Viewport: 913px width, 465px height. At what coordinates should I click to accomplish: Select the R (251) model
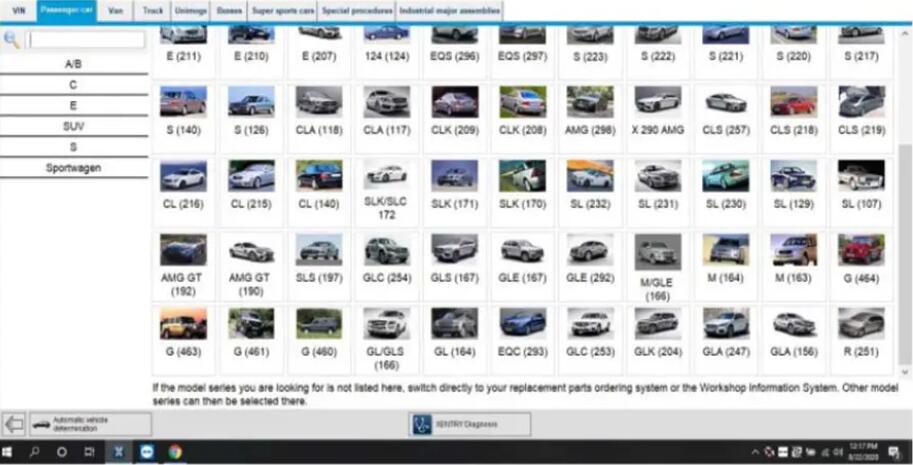pos(861,340)
